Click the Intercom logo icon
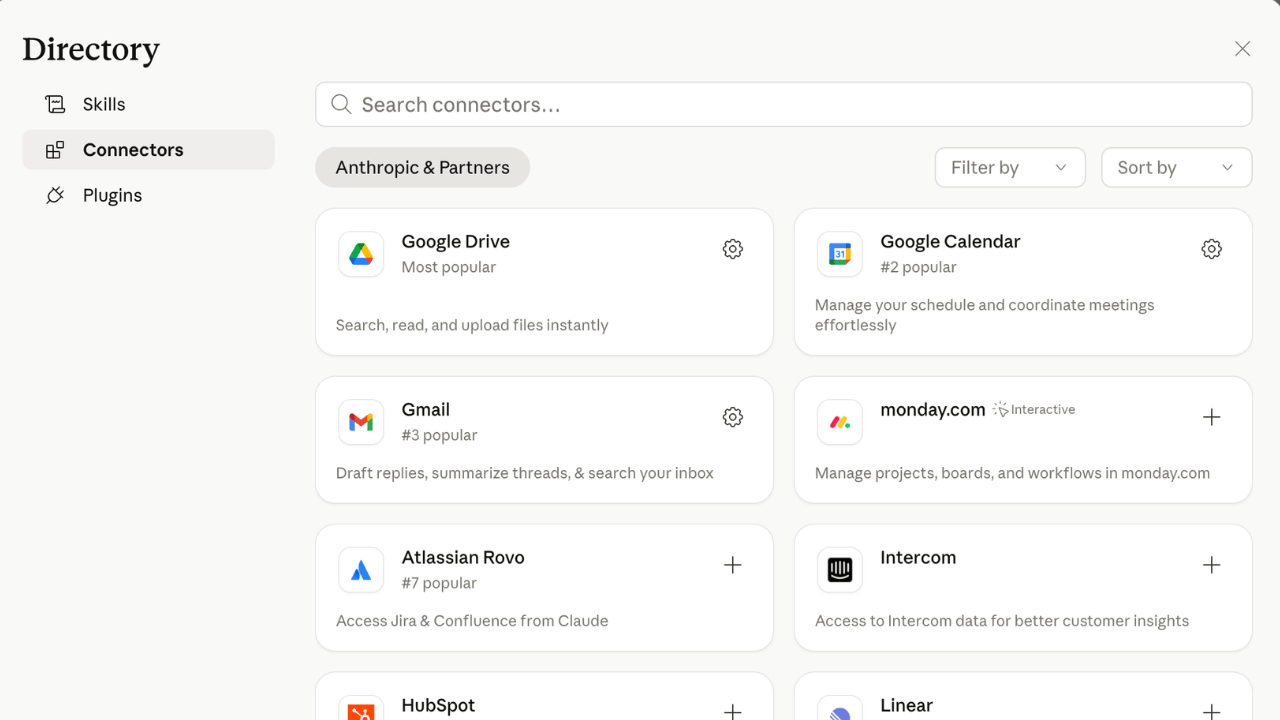This screenshot has height=720, width=1280. point(840,570)
